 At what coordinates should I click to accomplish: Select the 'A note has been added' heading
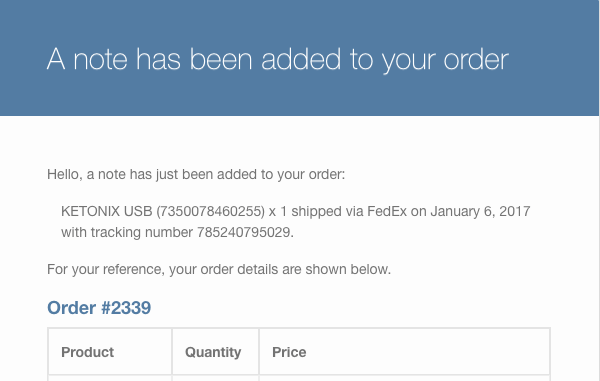278,60
